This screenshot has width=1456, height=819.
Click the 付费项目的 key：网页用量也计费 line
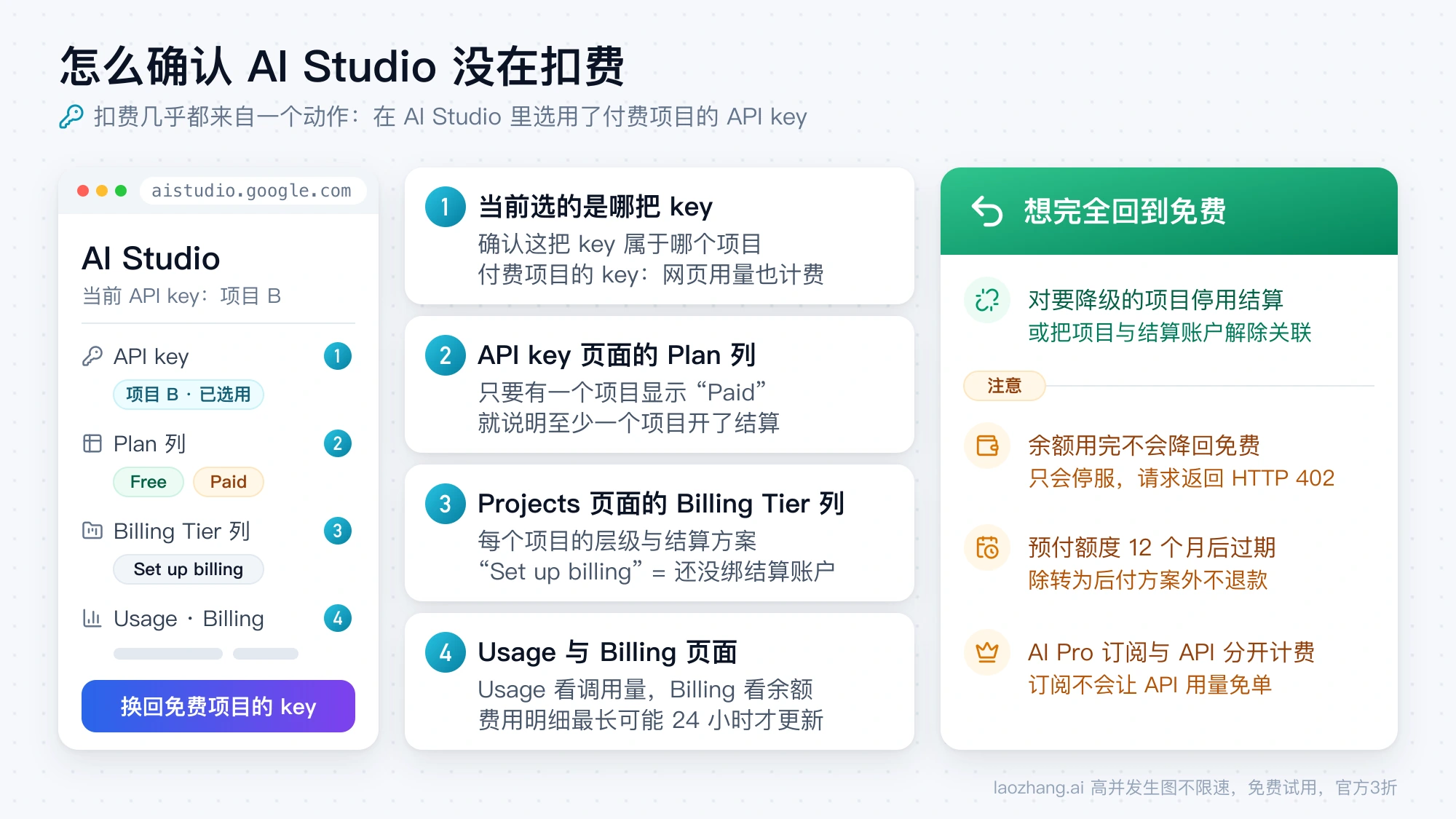(651, 274)
